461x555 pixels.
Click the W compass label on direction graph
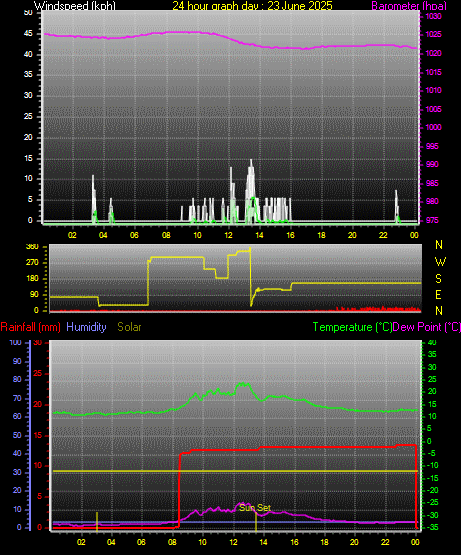coord(440,262)
